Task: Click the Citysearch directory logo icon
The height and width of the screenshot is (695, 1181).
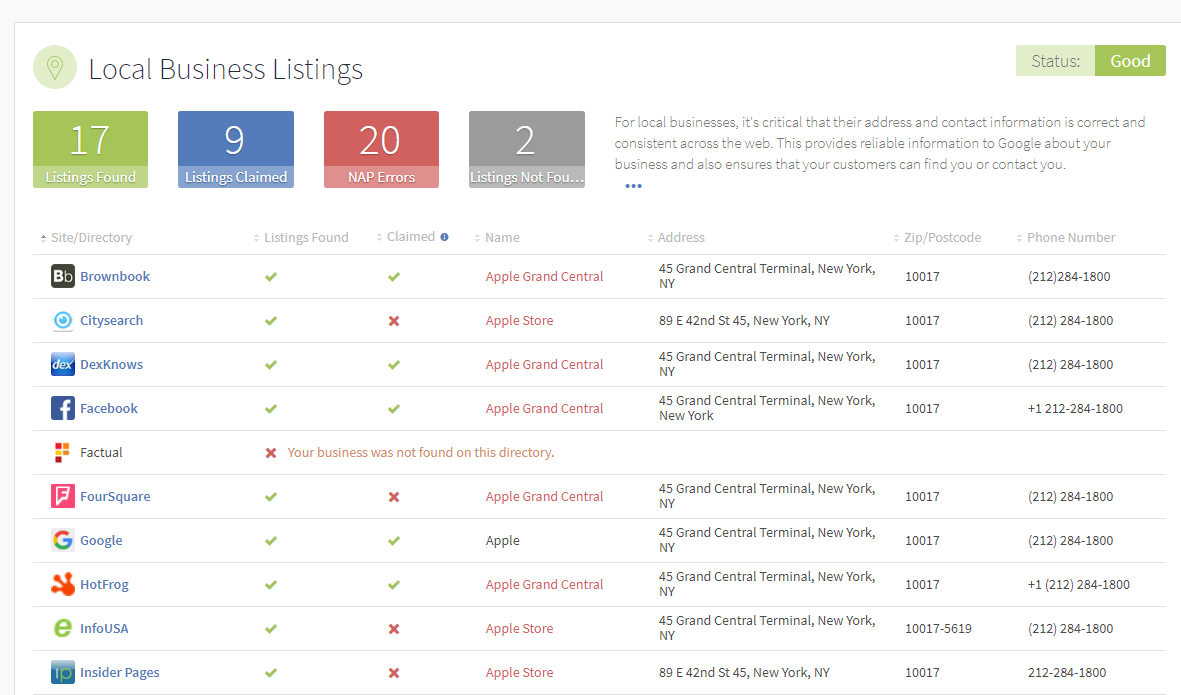Action: click(x=63, y=320)
